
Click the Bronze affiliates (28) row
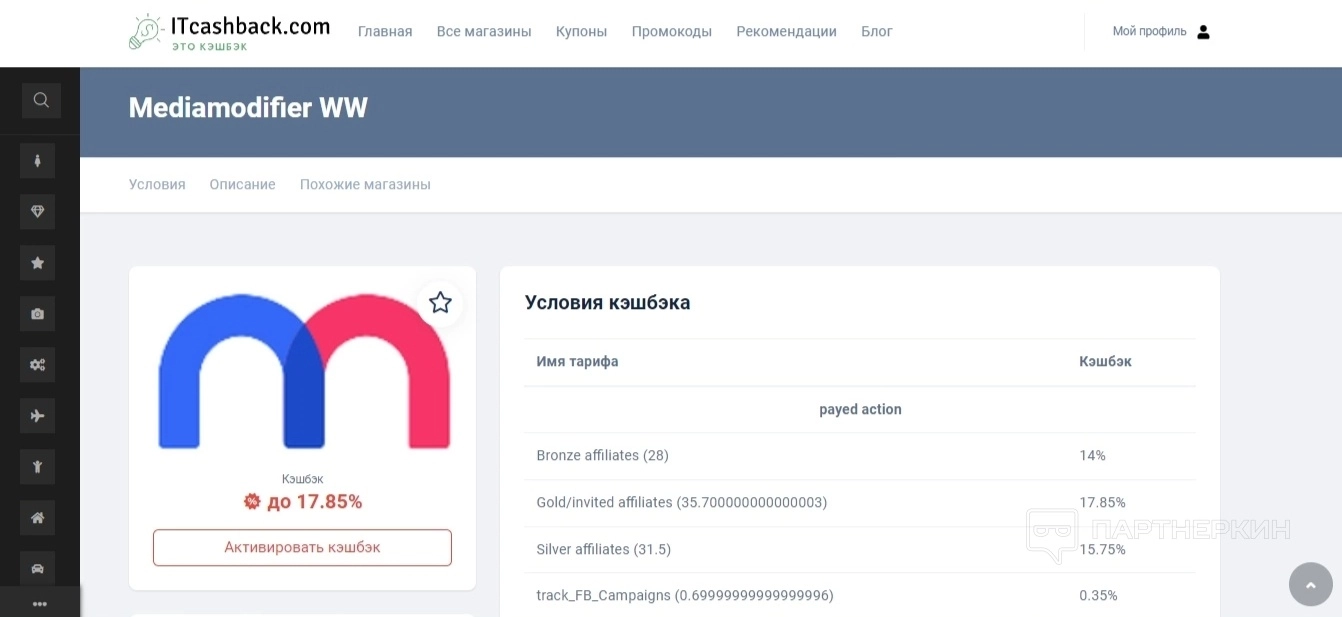860,456
